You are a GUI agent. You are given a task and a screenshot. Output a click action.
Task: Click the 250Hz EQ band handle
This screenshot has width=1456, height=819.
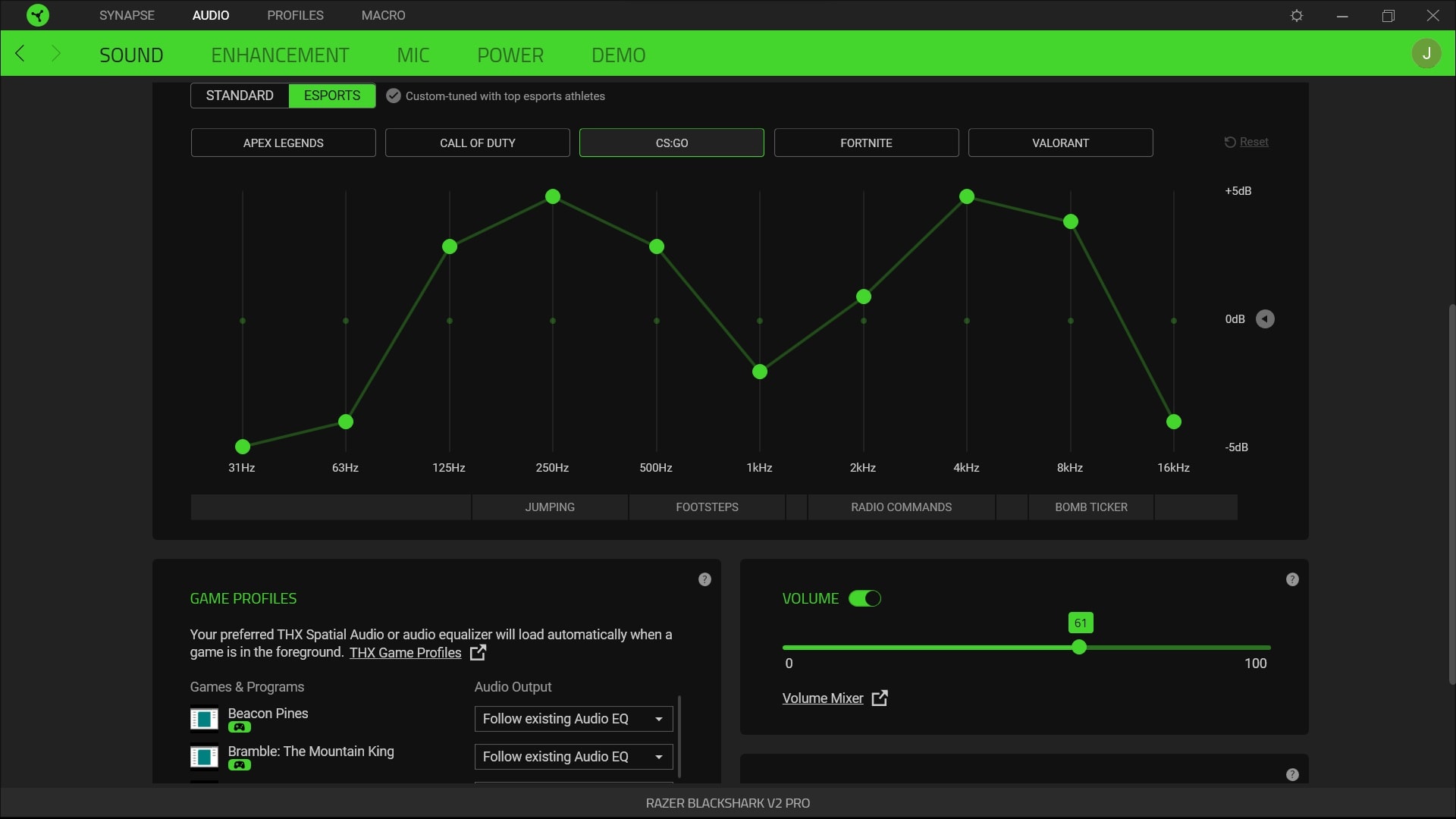pos(553,196)
